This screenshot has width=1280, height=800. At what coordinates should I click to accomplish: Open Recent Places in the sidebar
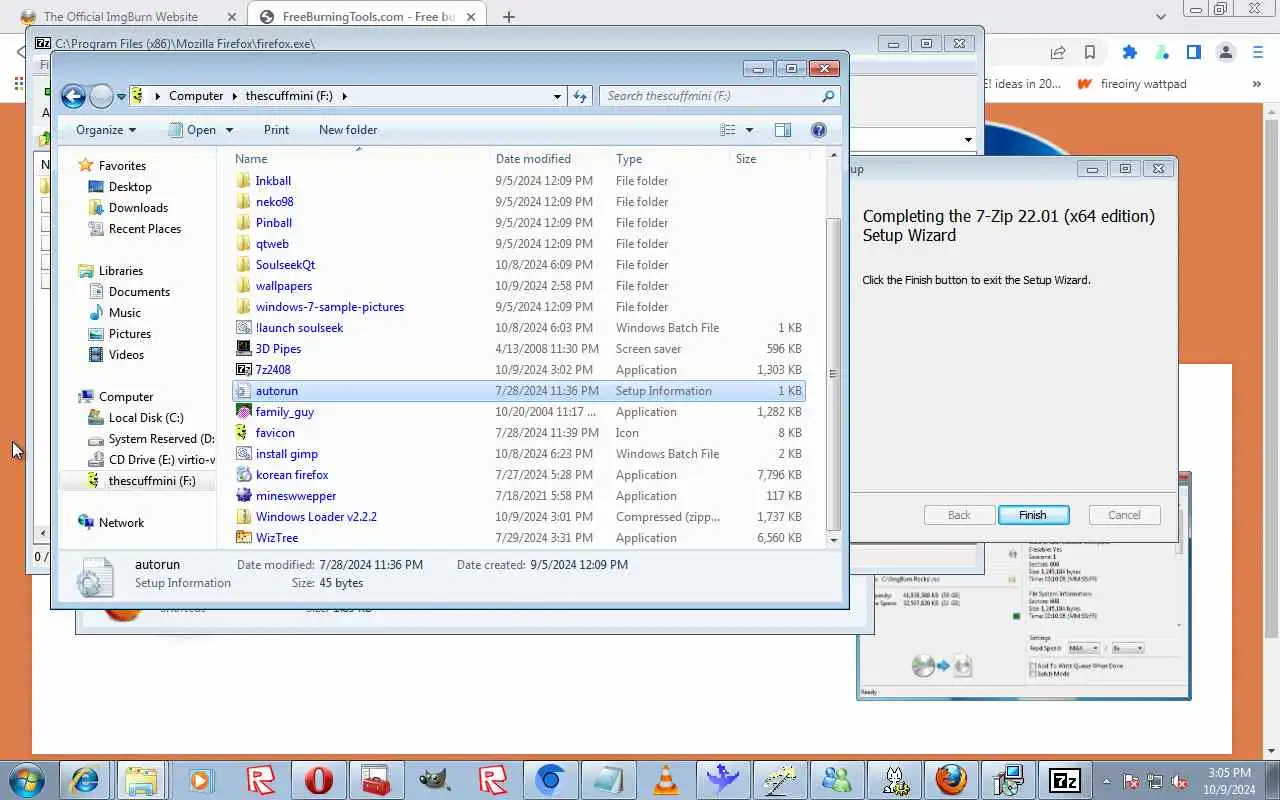tap(145, 229)
